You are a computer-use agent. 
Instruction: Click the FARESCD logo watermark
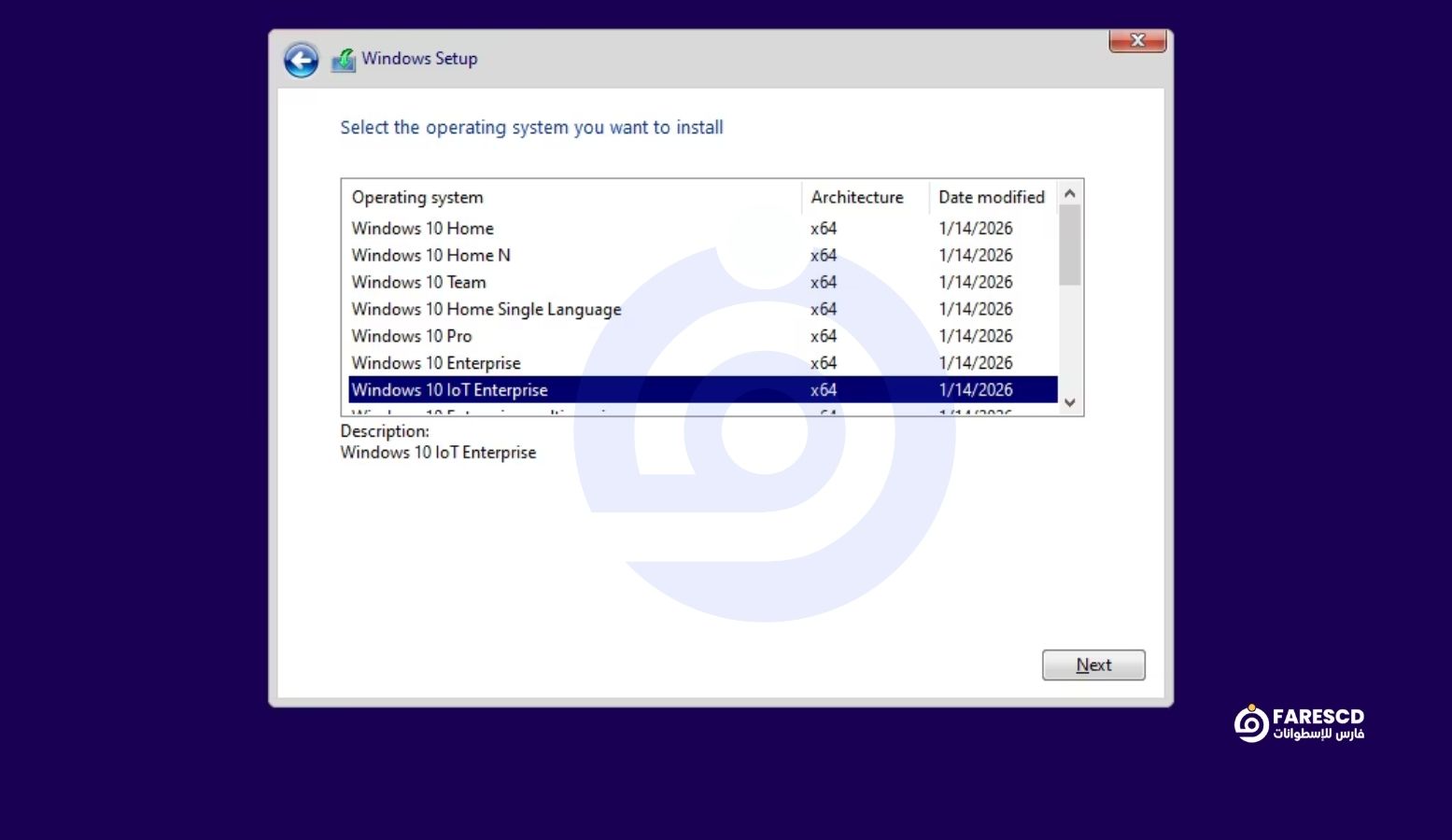coord(1299,723)
